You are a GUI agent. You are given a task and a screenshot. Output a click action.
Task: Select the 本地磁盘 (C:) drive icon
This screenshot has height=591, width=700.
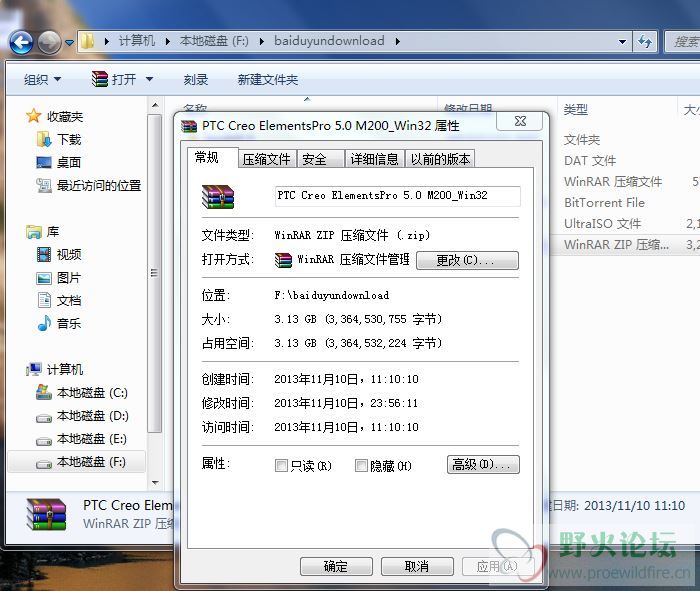[44, 392]
